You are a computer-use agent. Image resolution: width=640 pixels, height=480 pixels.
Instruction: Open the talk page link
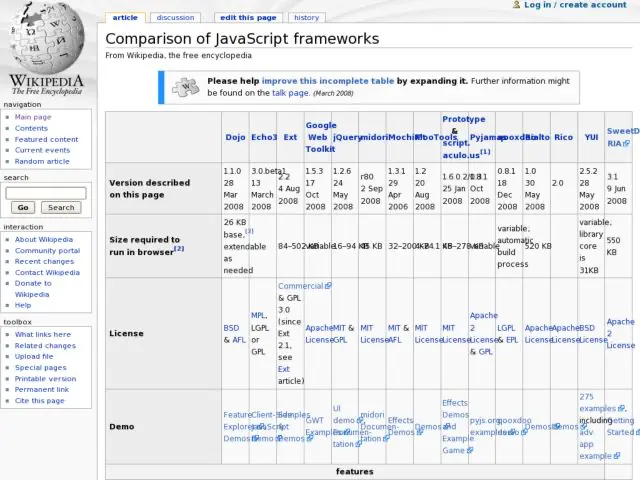pos(290,93)
